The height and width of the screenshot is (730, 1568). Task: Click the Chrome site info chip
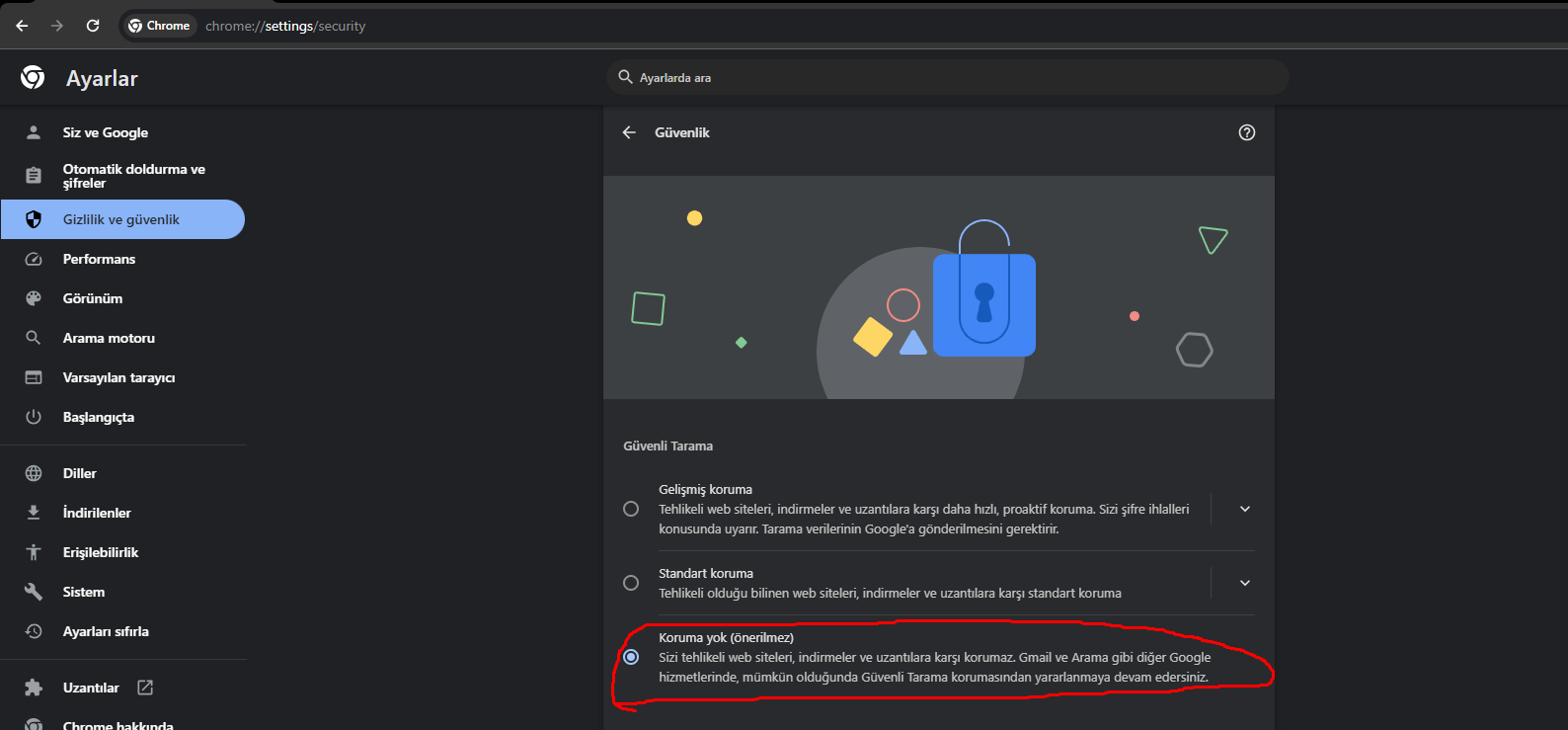[159, 26]
